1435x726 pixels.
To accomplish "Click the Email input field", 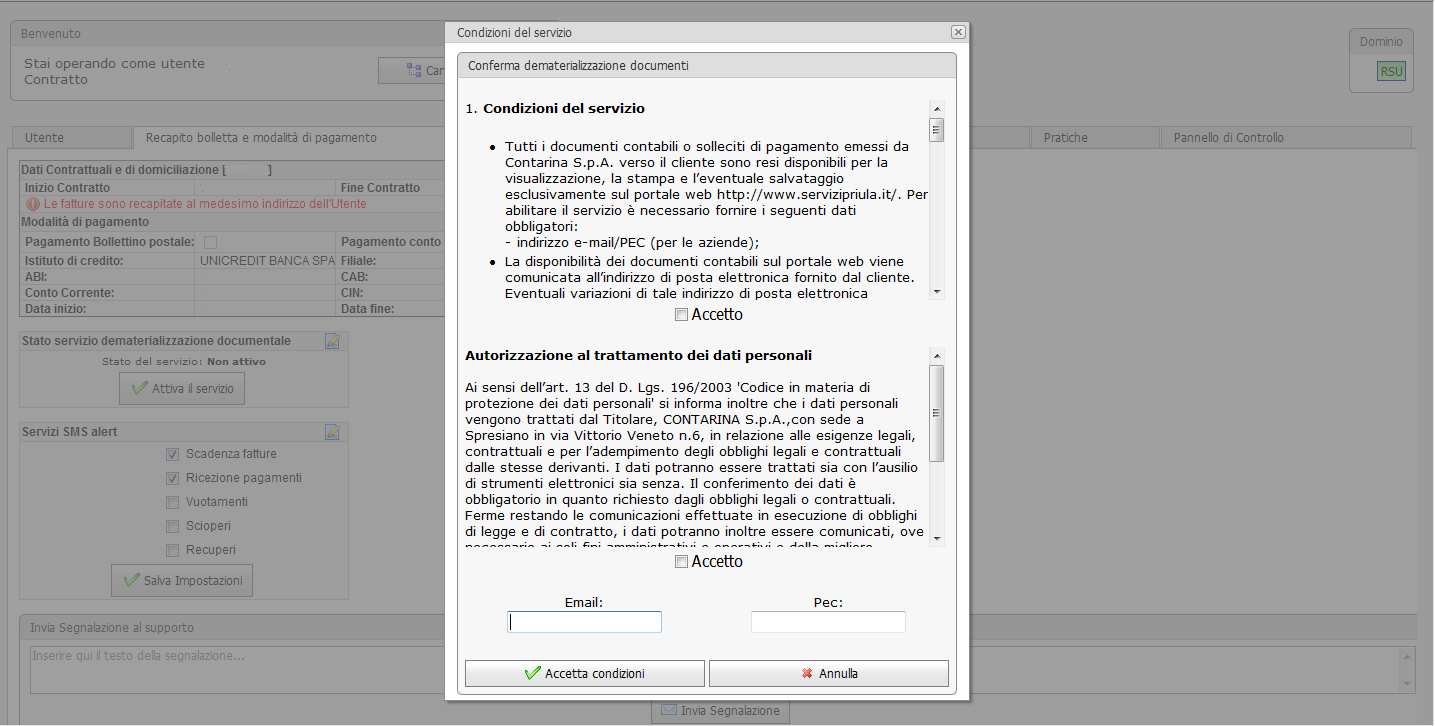I will click(585, 622).
